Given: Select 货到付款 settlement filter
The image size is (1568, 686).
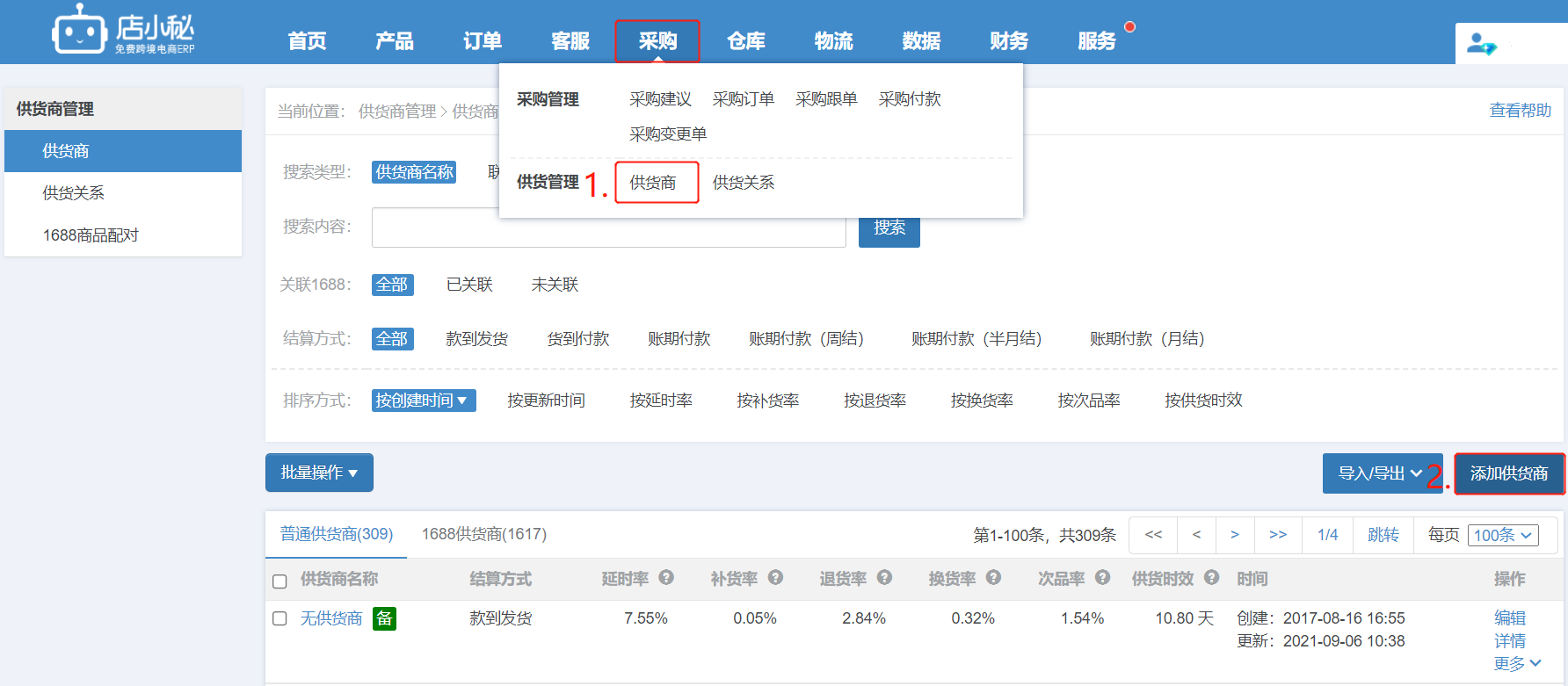Looking at the screenshot, I should (x=577, y=339).
